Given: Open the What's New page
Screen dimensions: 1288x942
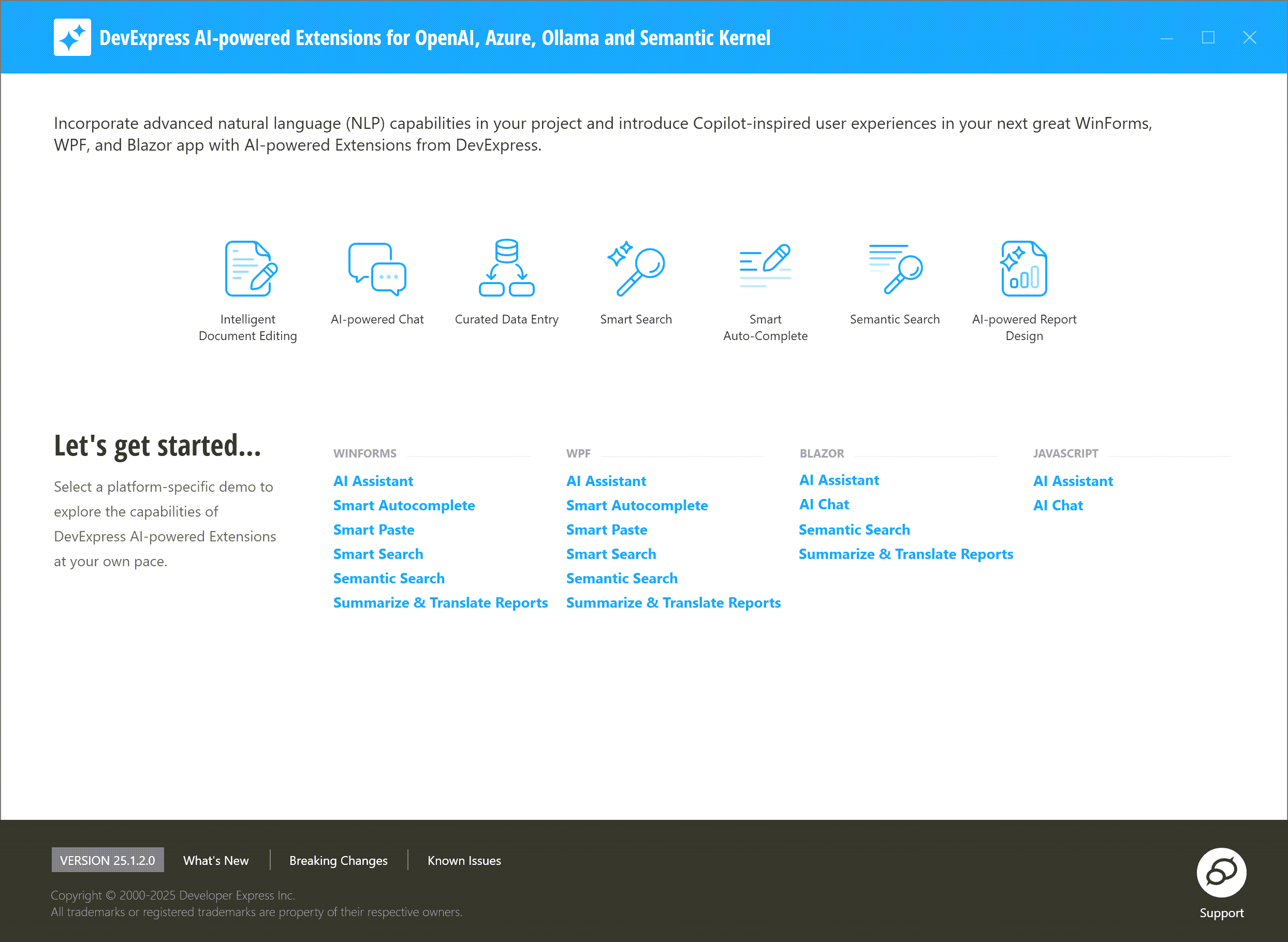Looking at the screenshot, I should point(215,860).
